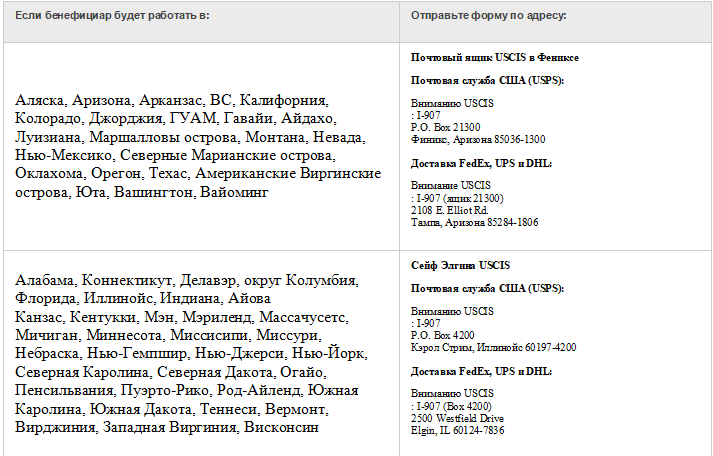Click 'P.O. Box 4200' address line
713x456 pixels.
point(442,336)
